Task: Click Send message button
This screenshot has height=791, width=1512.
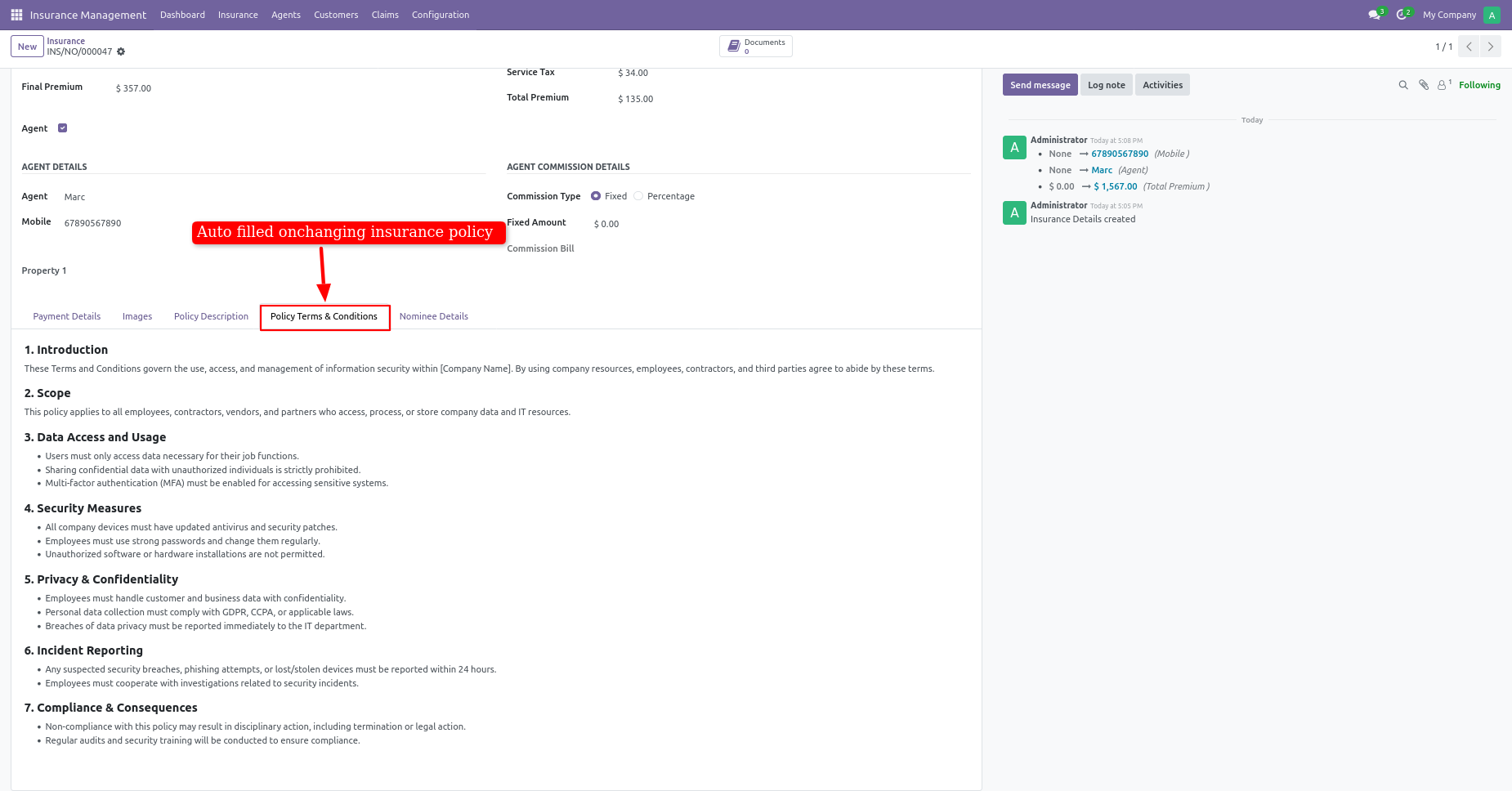Action: [x=1040, y=85]
